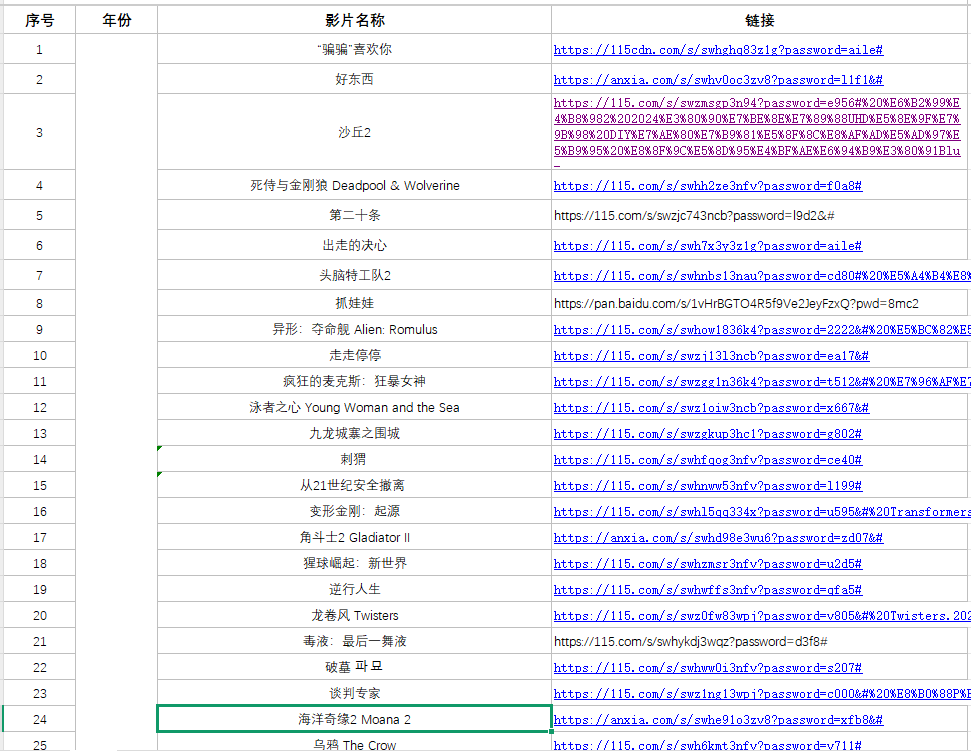Select the cell 第二十条
Screen dimensions: 971x751
[x=354, y=215]
